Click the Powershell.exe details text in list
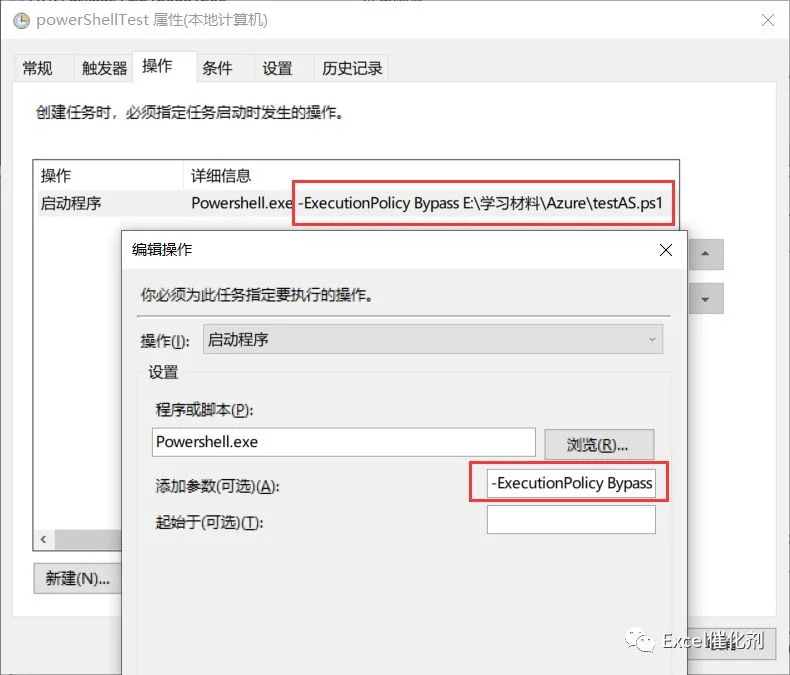 (x=241, y=203)
